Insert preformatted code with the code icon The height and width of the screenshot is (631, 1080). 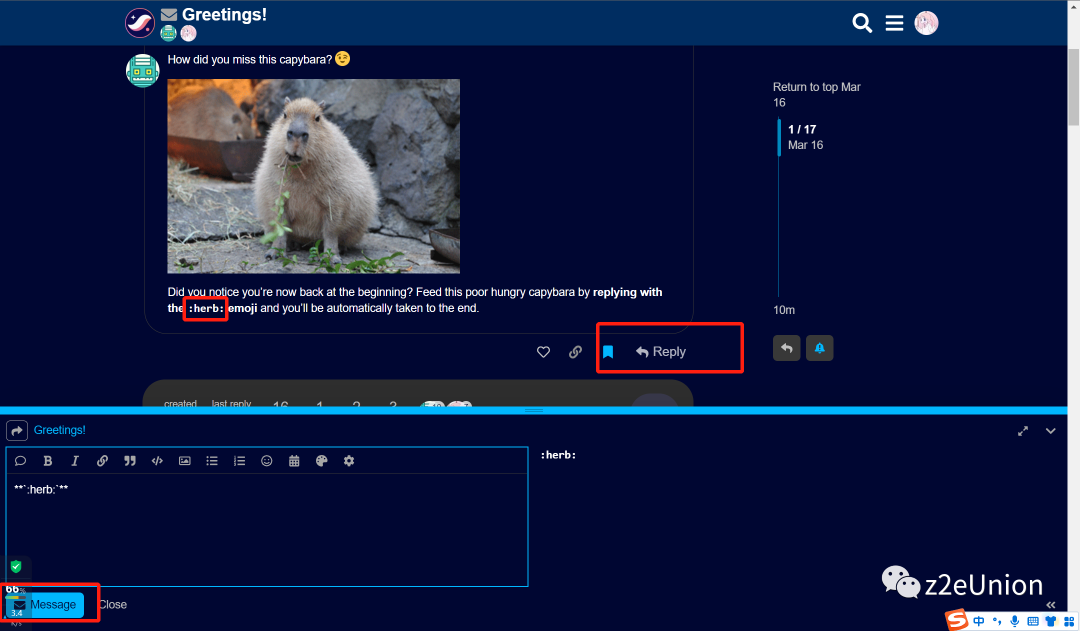pos(157,461)
